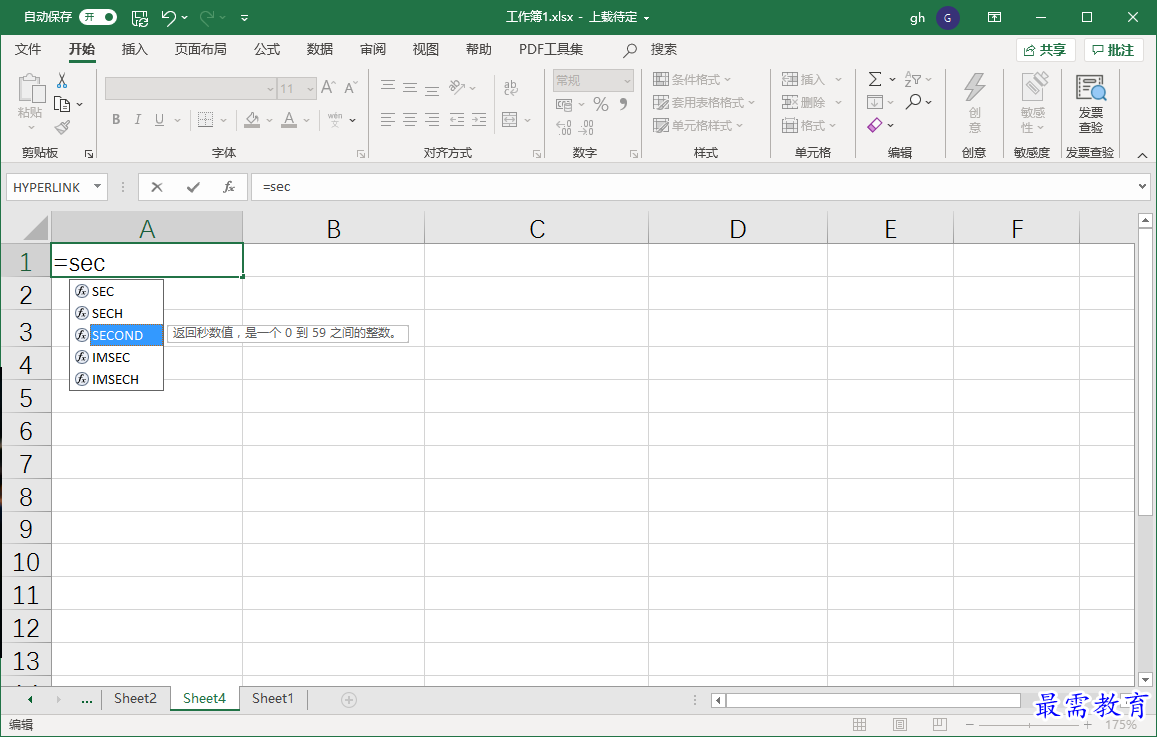Open the 视图 tab
This screenshot has height=737, width=1157.
(x=426, y=49)
